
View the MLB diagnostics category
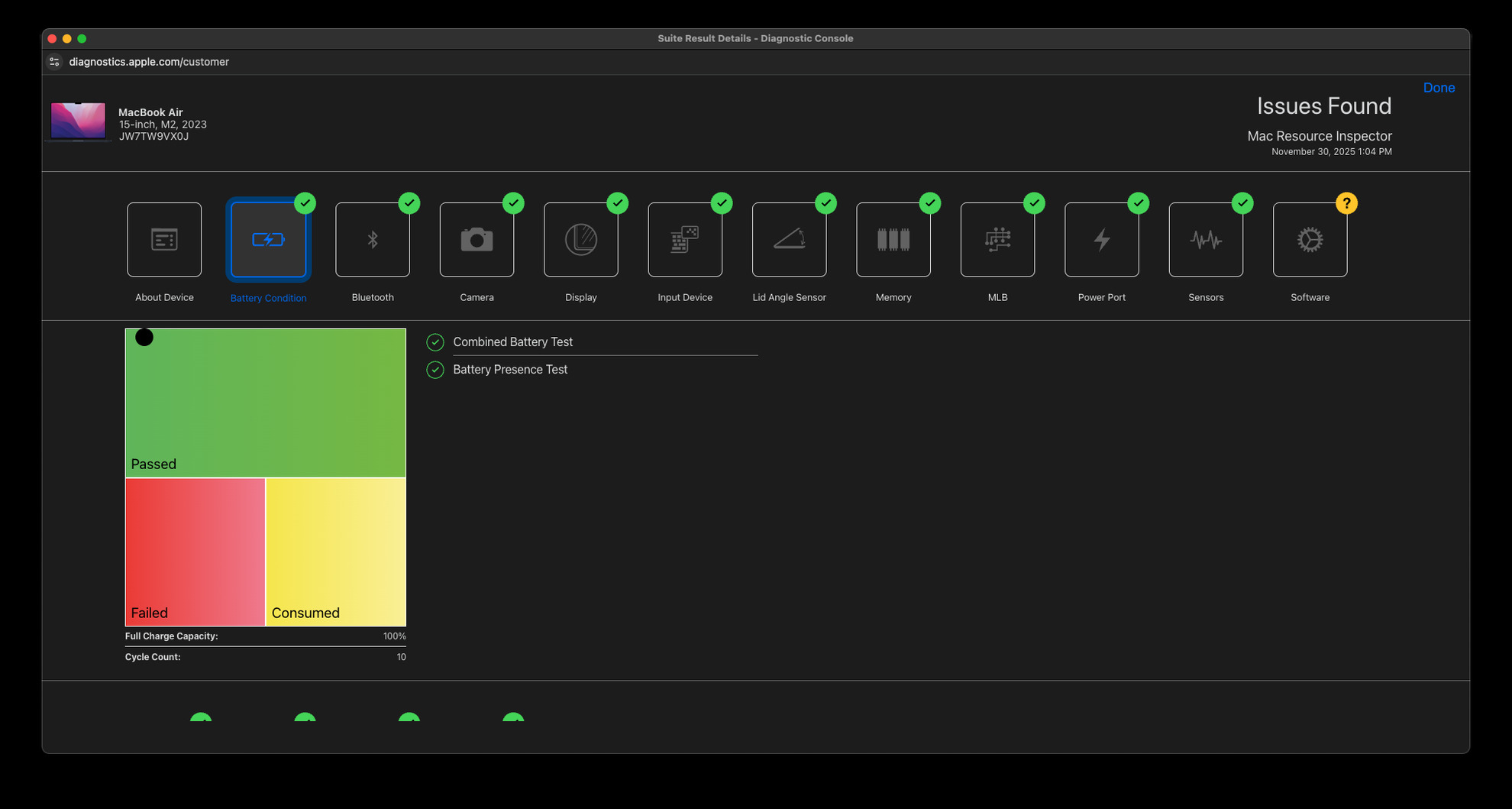pos(998,240)
